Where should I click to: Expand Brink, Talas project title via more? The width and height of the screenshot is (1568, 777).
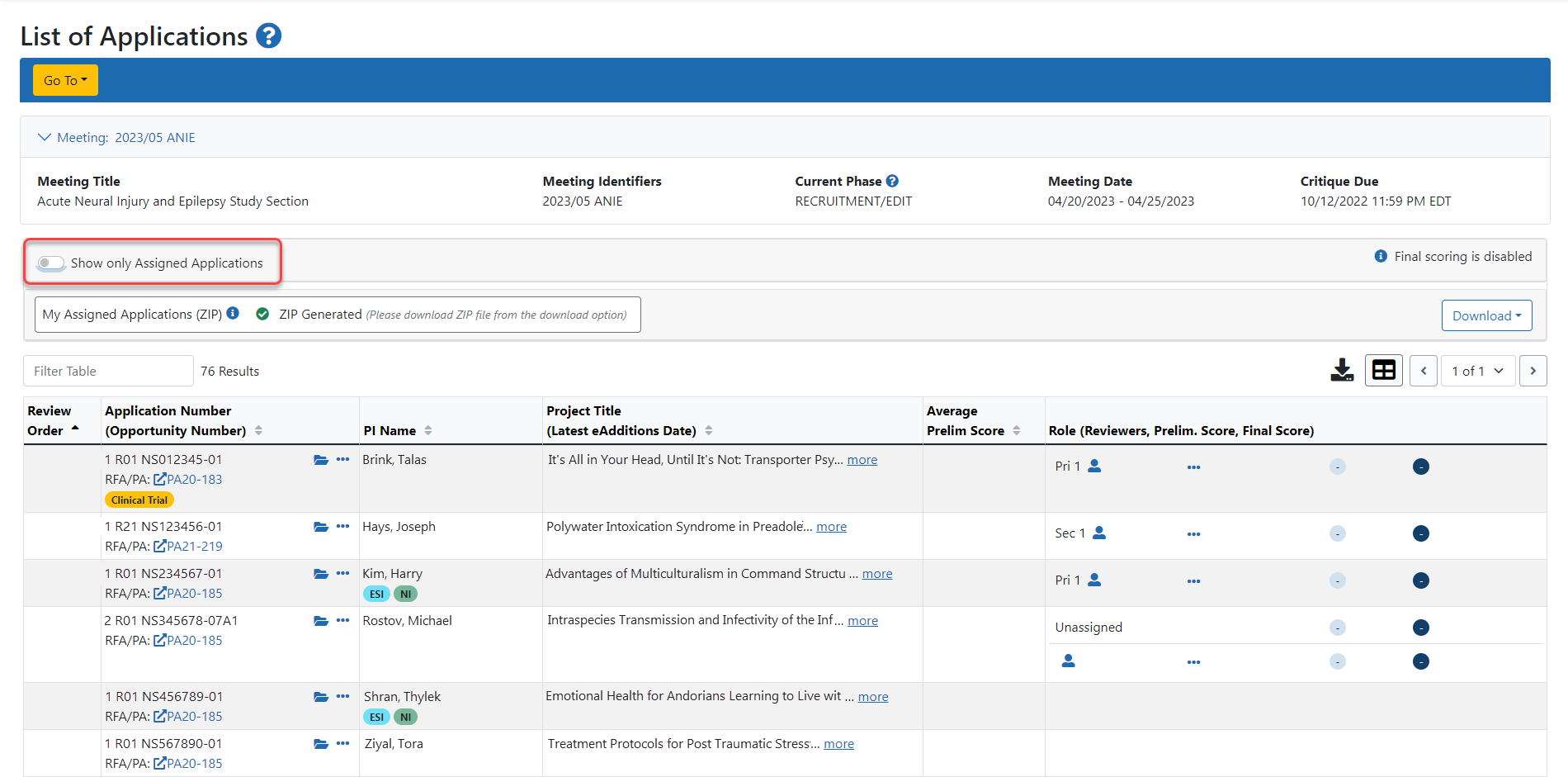[x=862, y=459]
